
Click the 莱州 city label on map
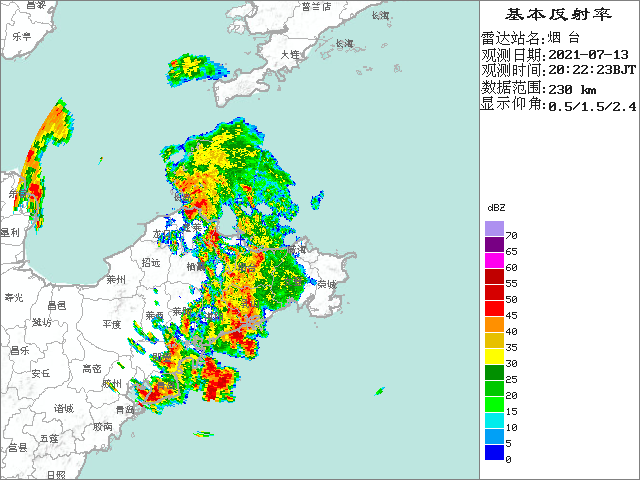click(x=116, y=280)
